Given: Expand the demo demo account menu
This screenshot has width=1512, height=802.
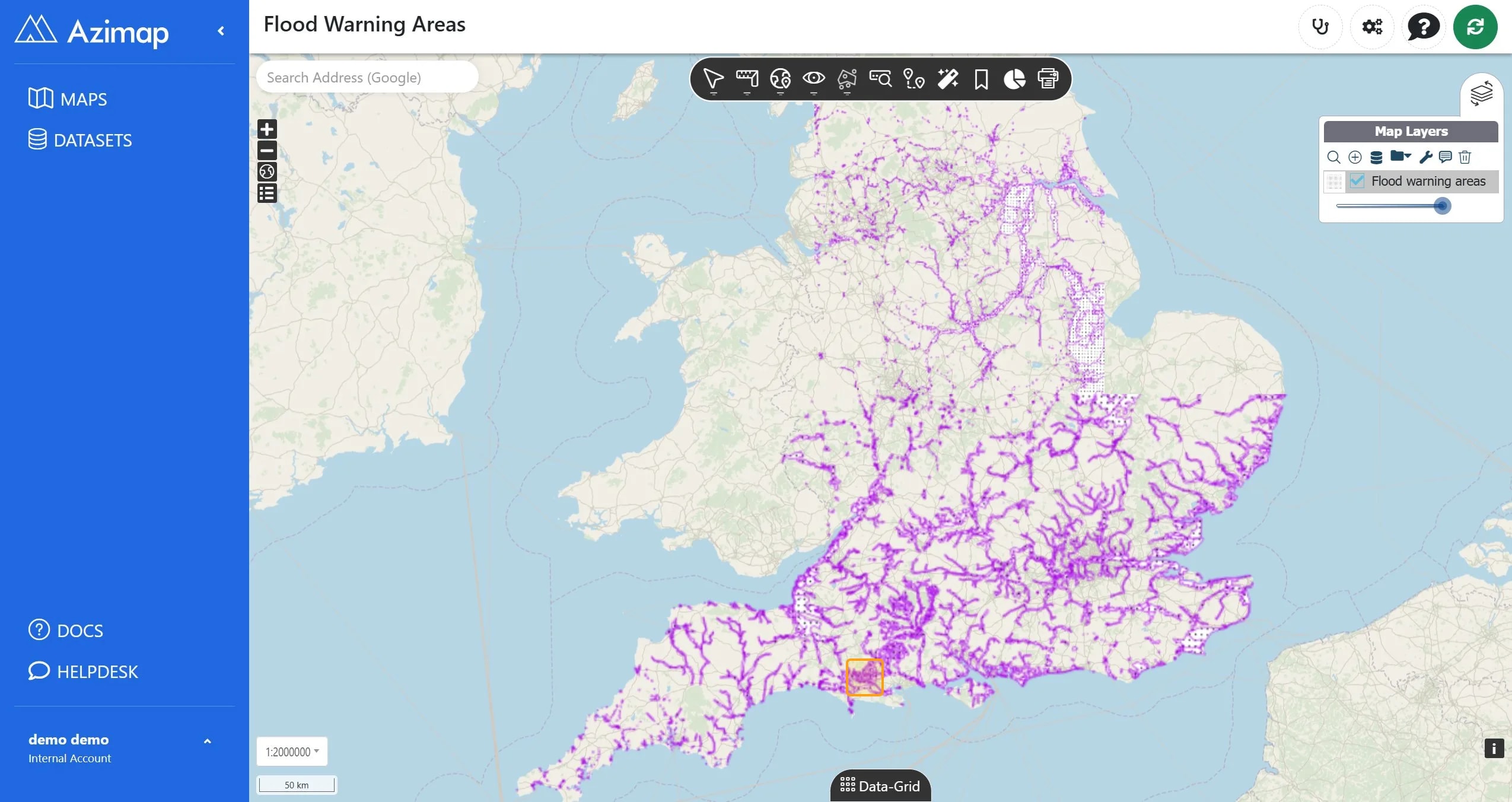Looking at the screenshot, I should click(207, 741).
